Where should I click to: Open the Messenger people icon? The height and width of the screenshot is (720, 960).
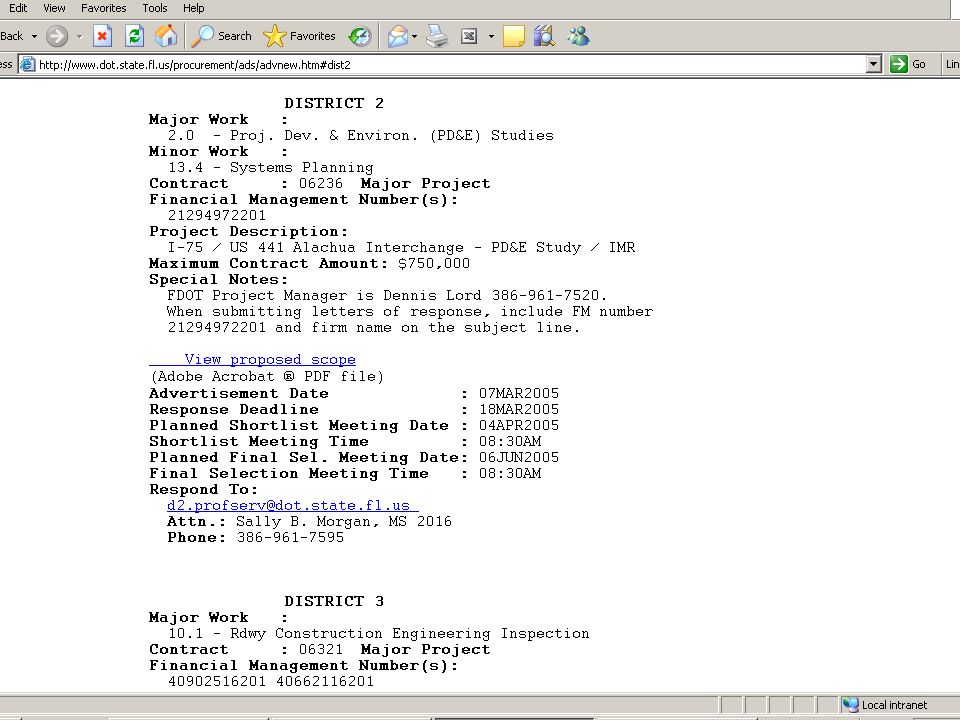pyautogui.click(x=578, y=36)
